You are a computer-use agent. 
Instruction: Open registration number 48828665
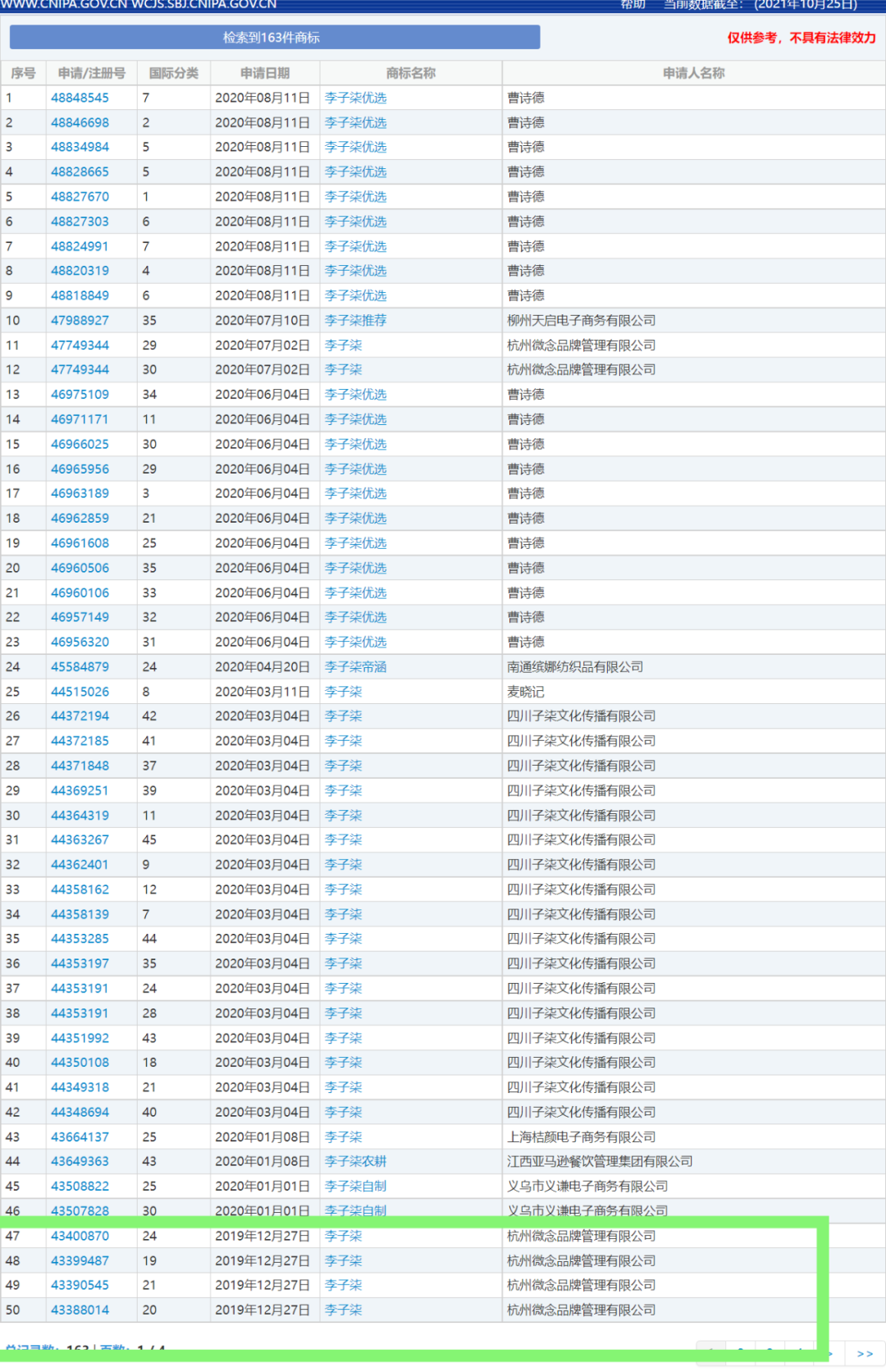pos(80,171)
